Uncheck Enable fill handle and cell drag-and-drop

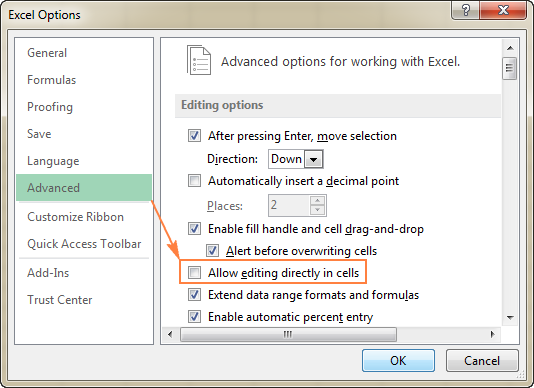pos(194,229)
